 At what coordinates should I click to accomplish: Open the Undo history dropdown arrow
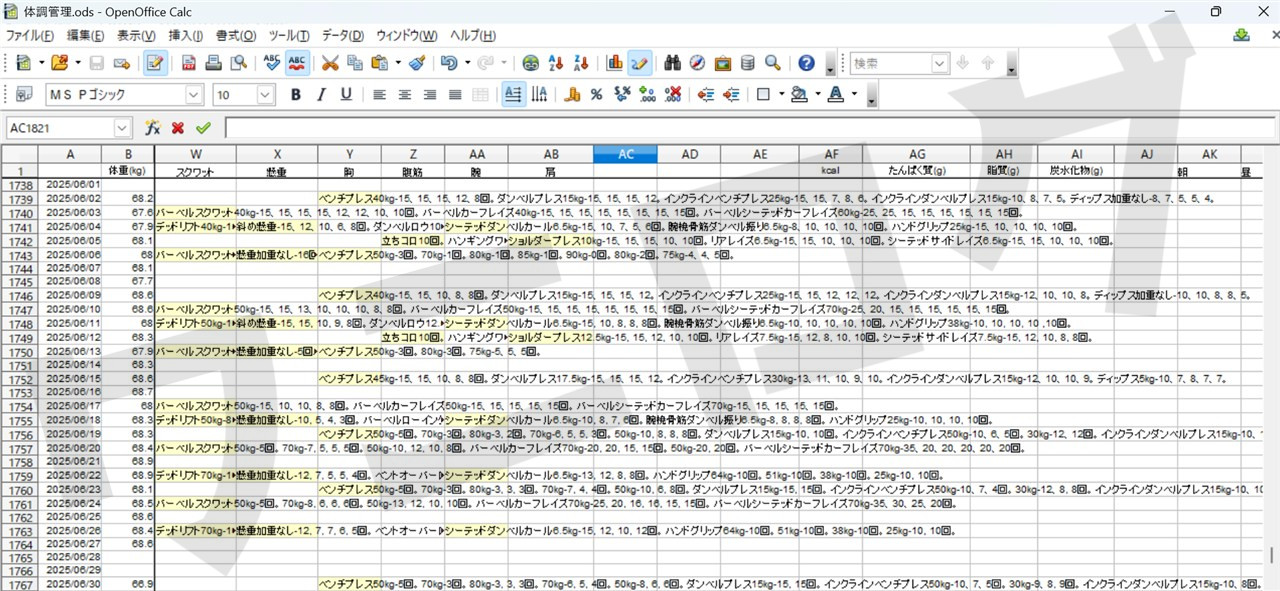[x=467, y=63]
